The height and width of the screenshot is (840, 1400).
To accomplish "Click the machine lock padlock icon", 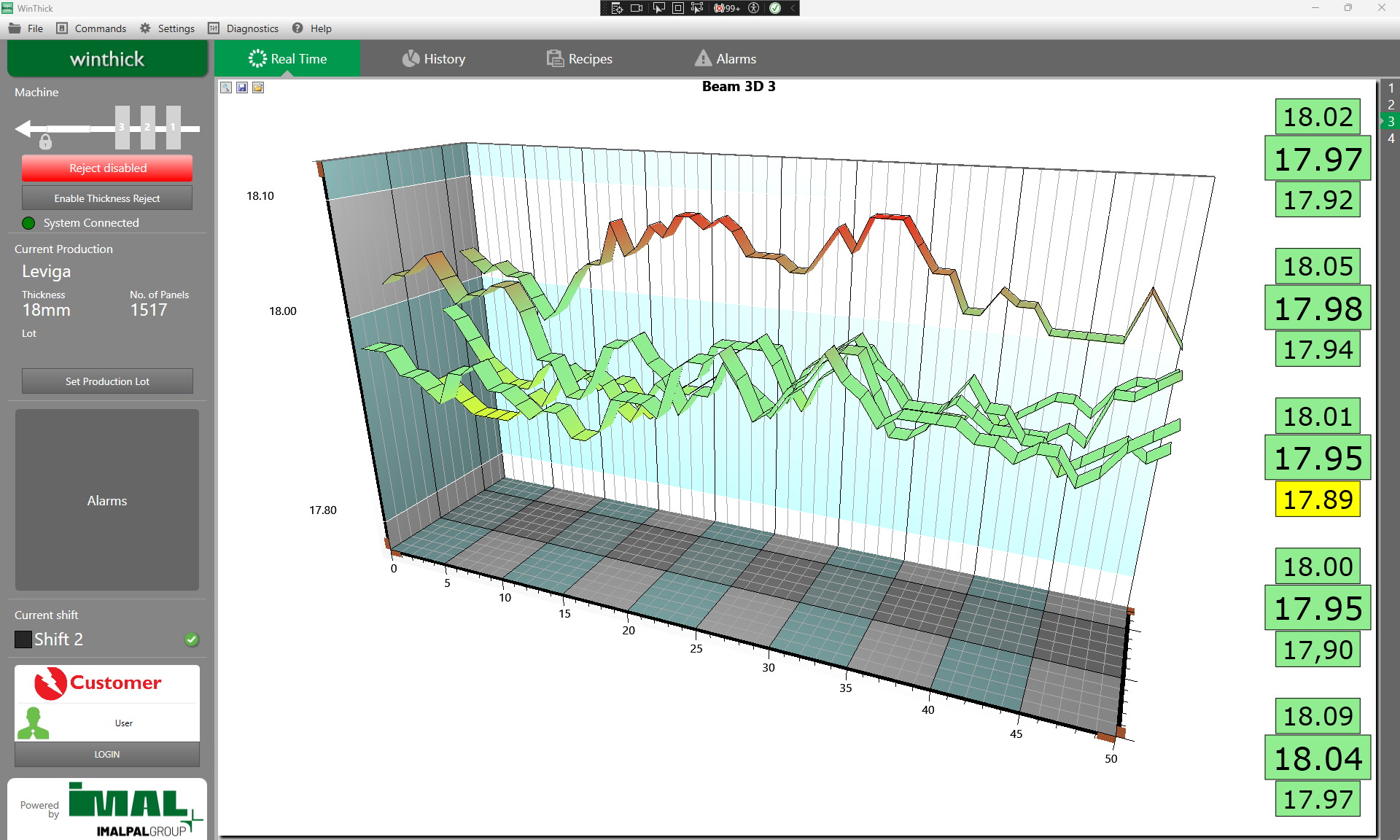I will pyautogui.click(x=45, y=141).
